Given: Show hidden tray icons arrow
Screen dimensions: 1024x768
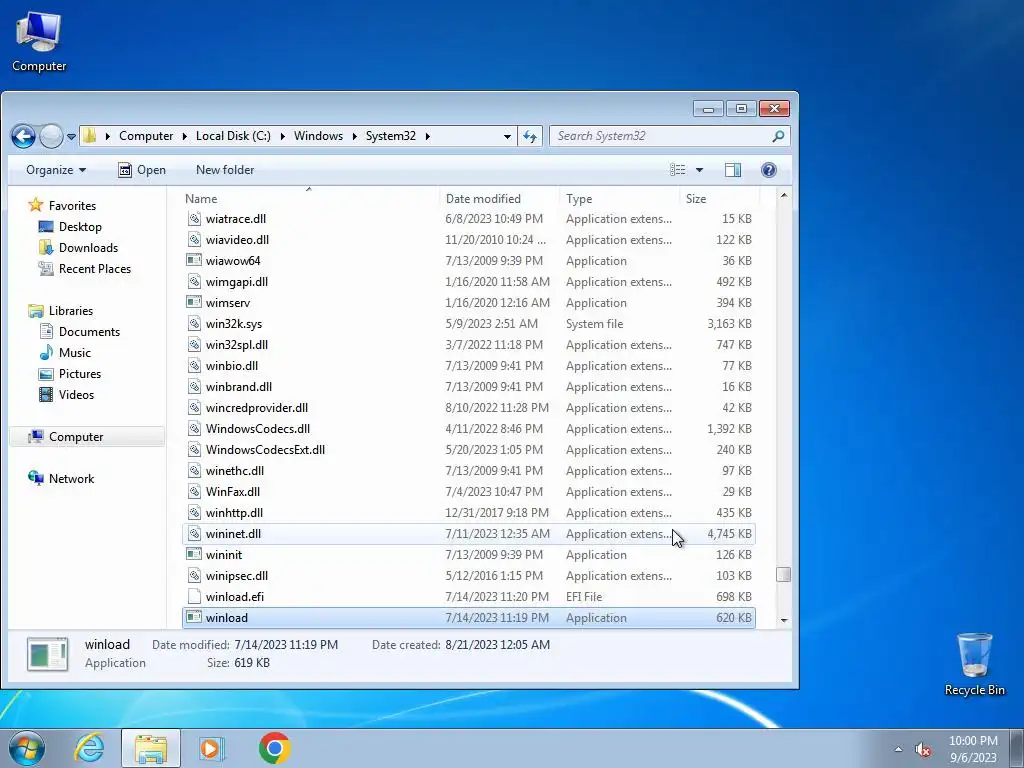Looking at the screenshot, I should pyautogui.click(x=898, y=750).
